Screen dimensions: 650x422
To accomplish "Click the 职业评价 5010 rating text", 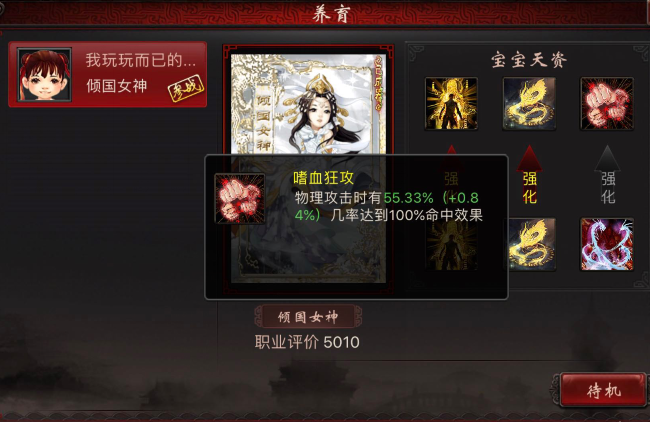I will pyautogui.click(x=307, y=342).
